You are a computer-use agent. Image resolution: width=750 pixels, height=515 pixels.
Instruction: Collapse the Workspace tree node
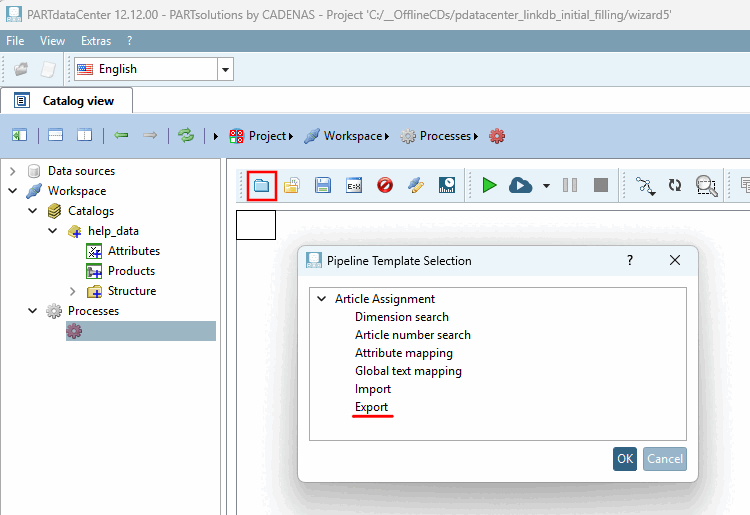(x=13, y=191)
